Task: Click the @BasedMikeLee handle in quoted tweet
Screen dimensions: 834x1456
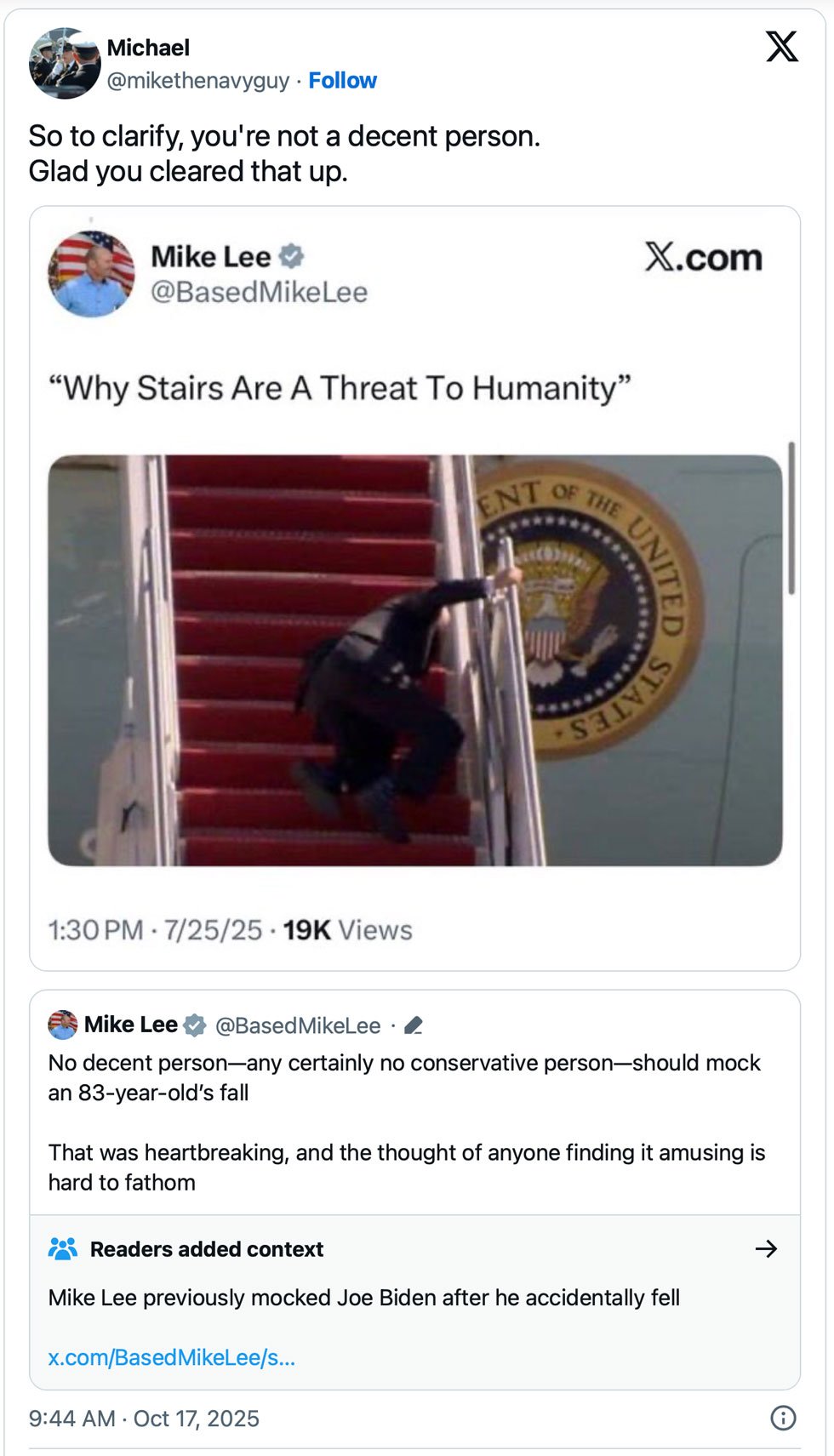Action: pyautogui.click(x=298, y=1025)
